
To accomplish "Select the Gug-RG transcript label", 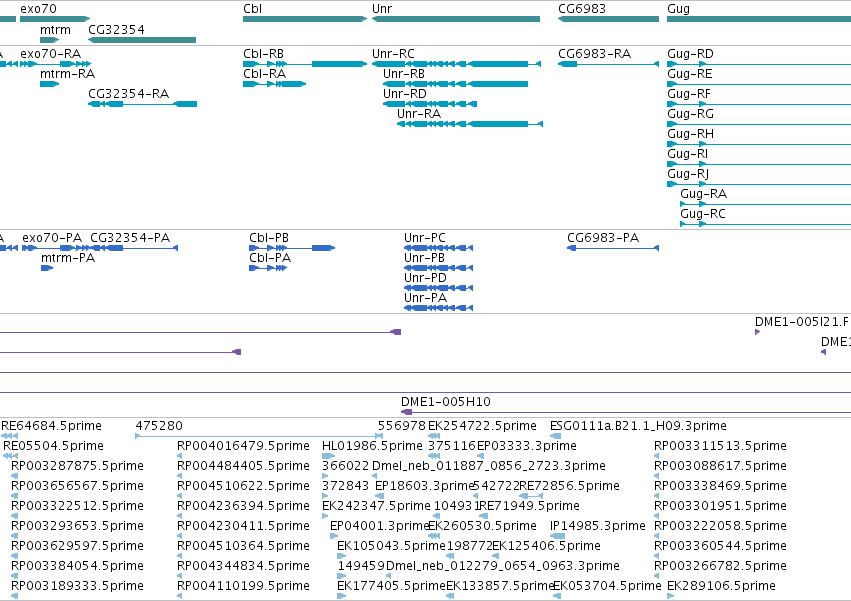I will (x=690, y=114).
